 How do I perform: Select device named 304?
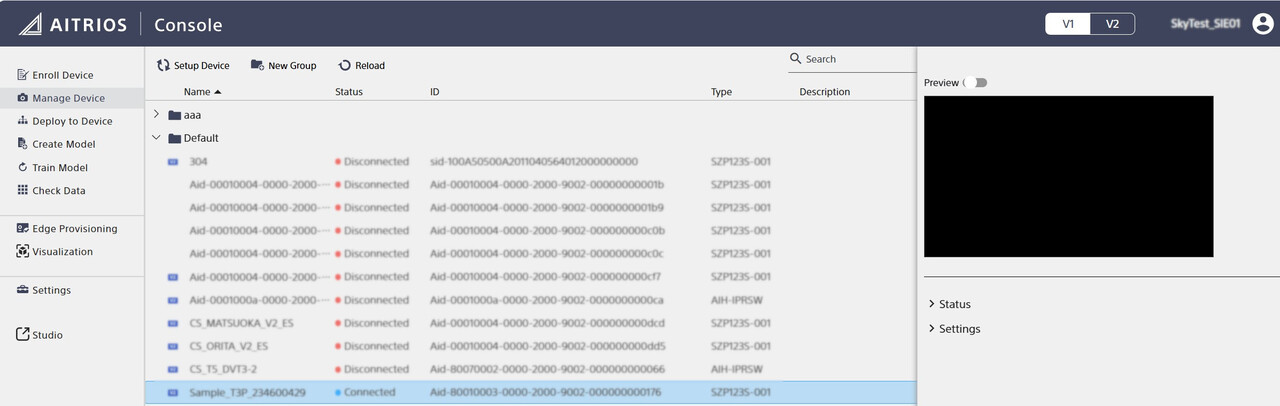(198, 161)
